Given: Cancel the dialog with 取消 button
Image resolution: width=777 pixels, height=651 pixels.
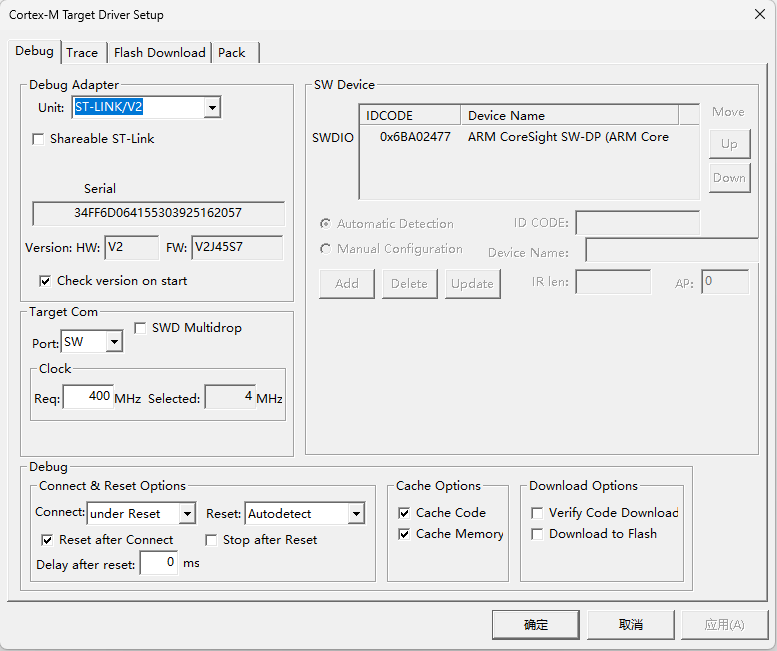Looking at the screenshot, I should click(631, 625).
